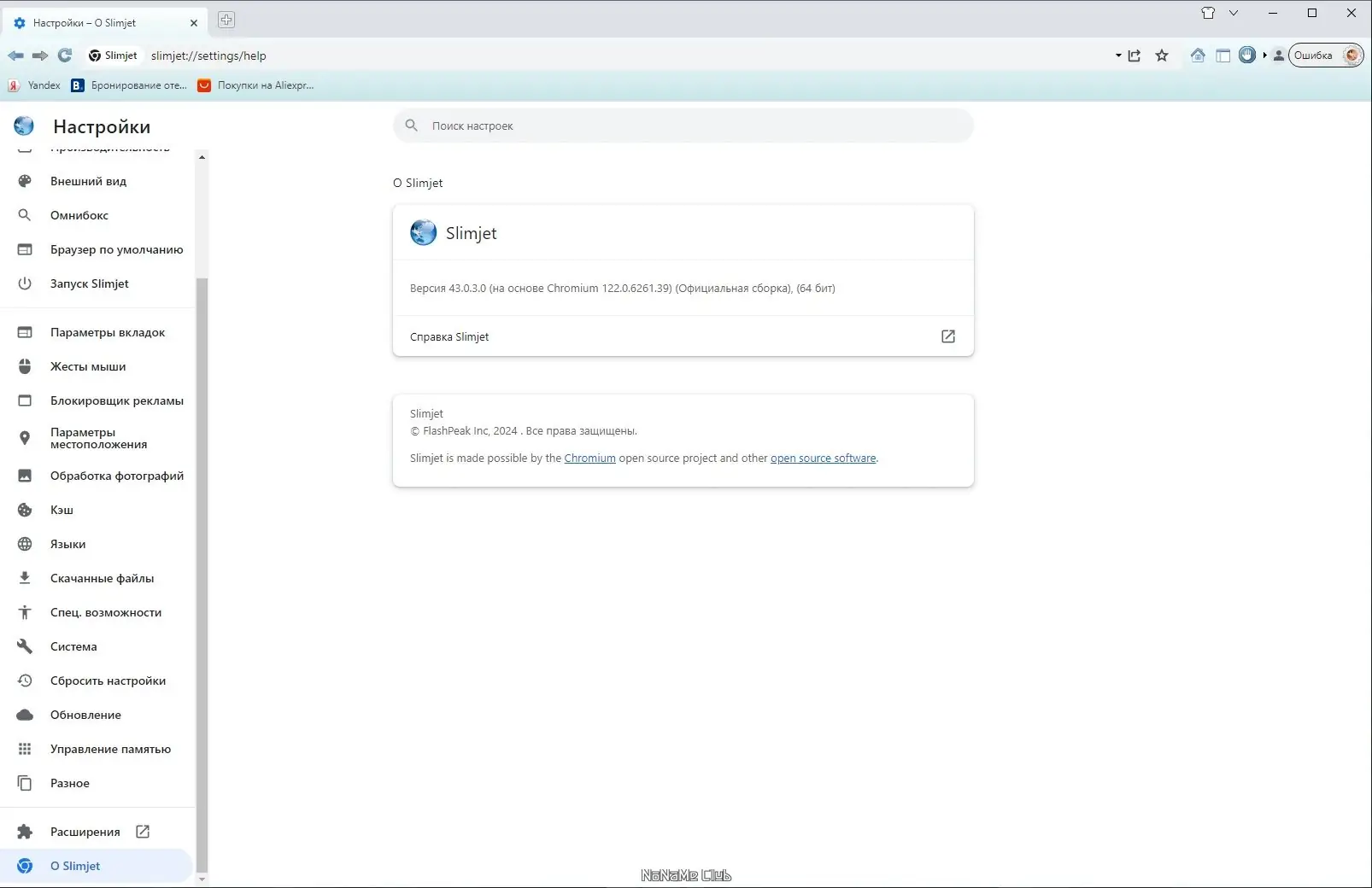Bookmark this page with the star icon

[1162, 55]
